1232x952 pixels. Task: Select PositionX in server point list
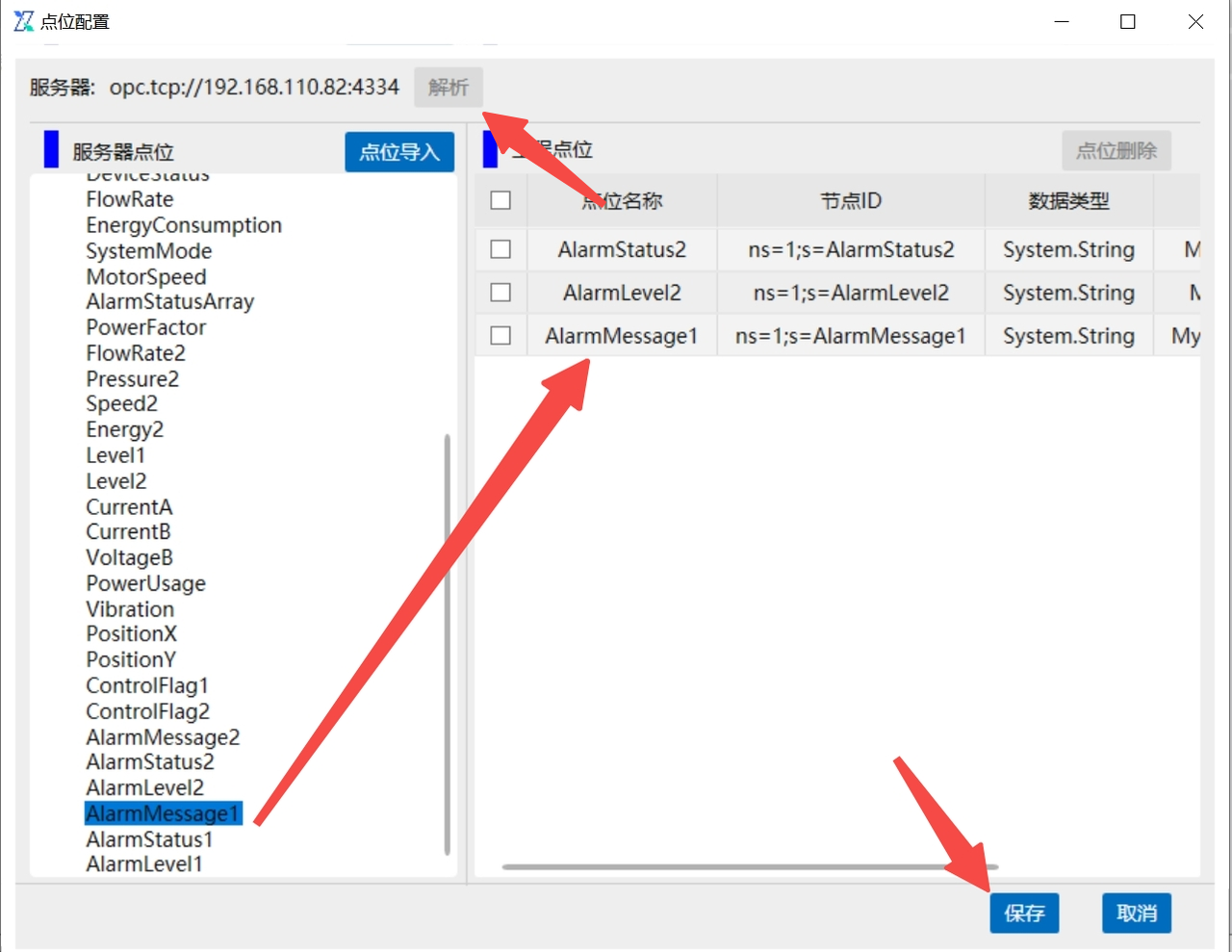tap(132, 634)
